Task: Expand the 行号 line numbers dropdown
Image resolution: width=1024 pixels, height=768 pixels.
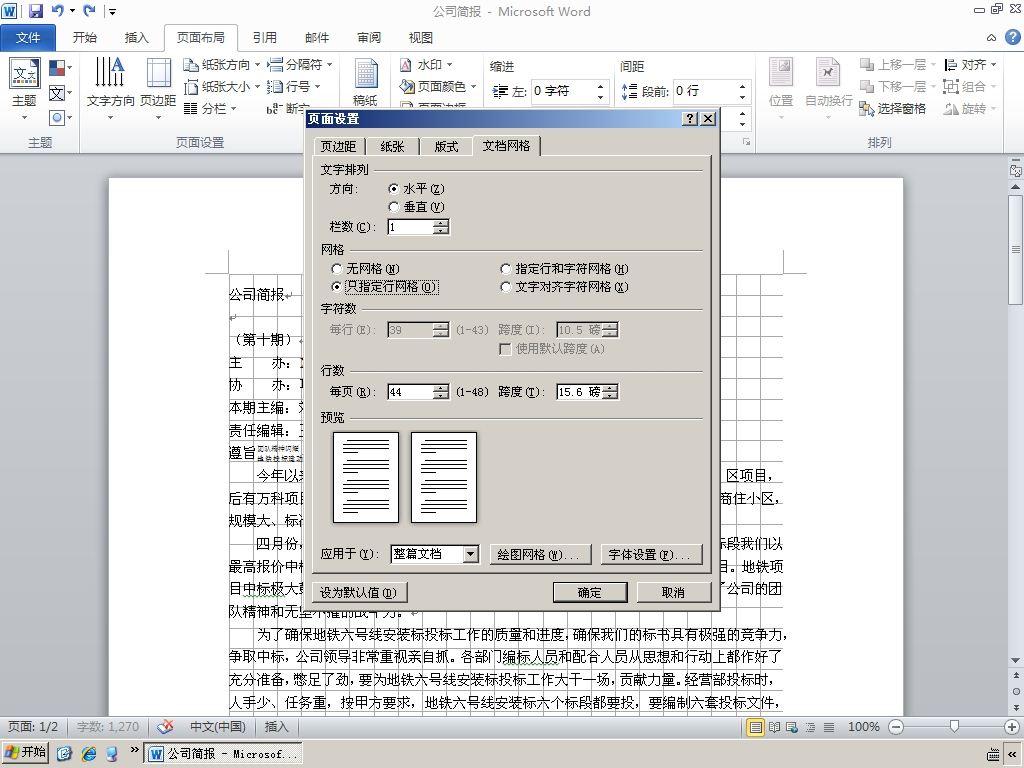Action: (317, 86)
